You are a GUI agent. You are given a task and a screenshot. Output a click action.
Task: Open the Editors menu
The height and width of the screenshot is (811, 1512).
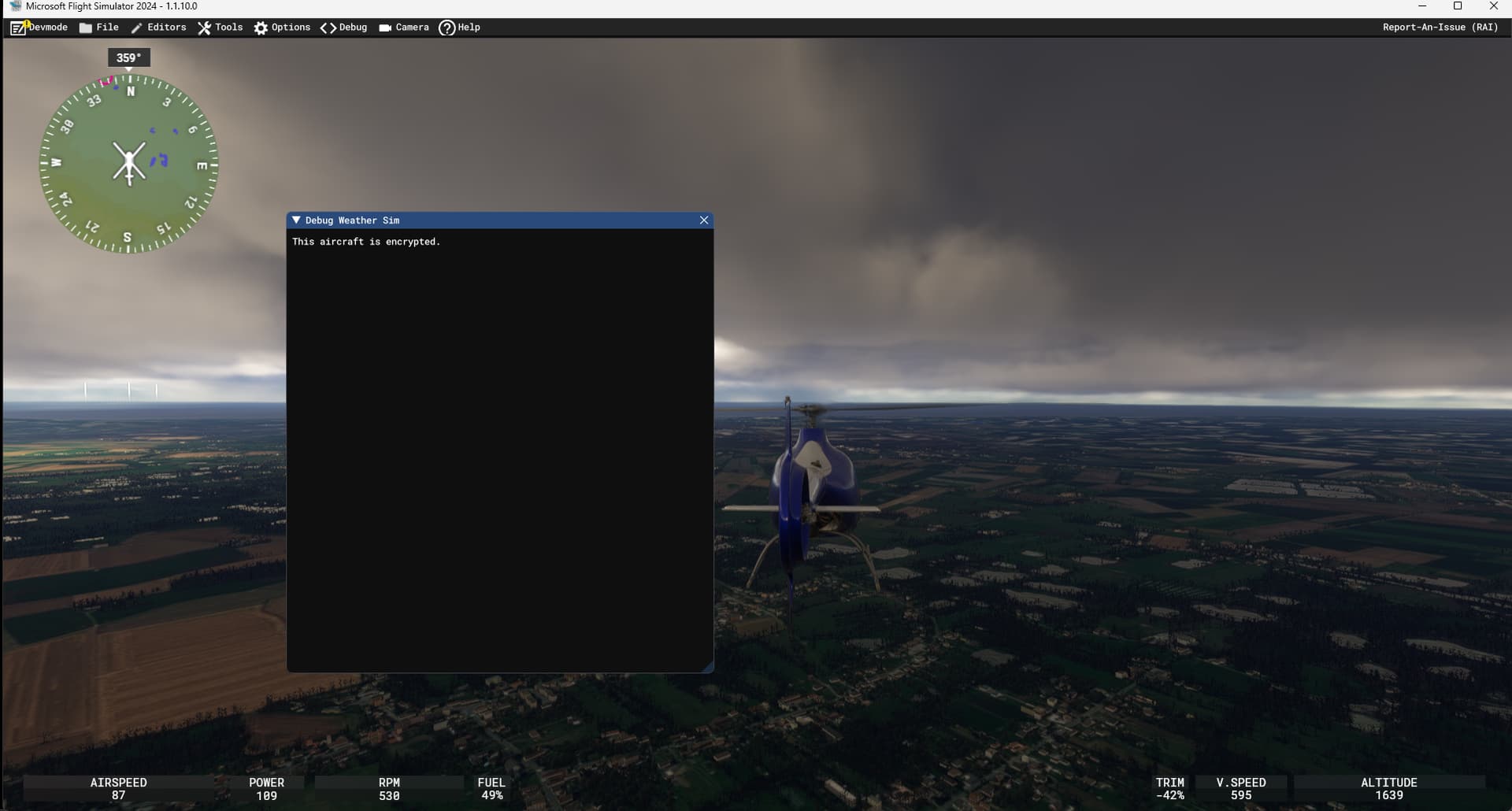(x=158, y=28)
